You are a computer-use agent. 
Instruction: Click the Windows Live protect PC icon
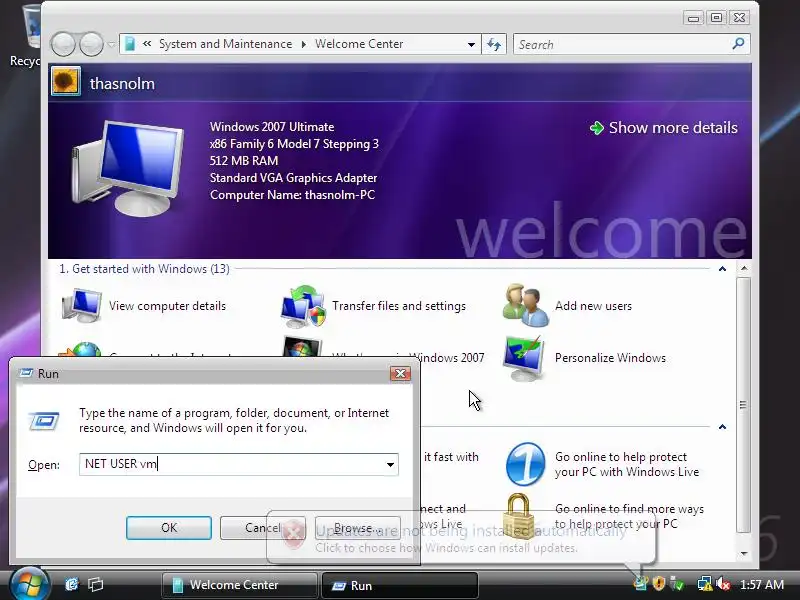(526, 464)
